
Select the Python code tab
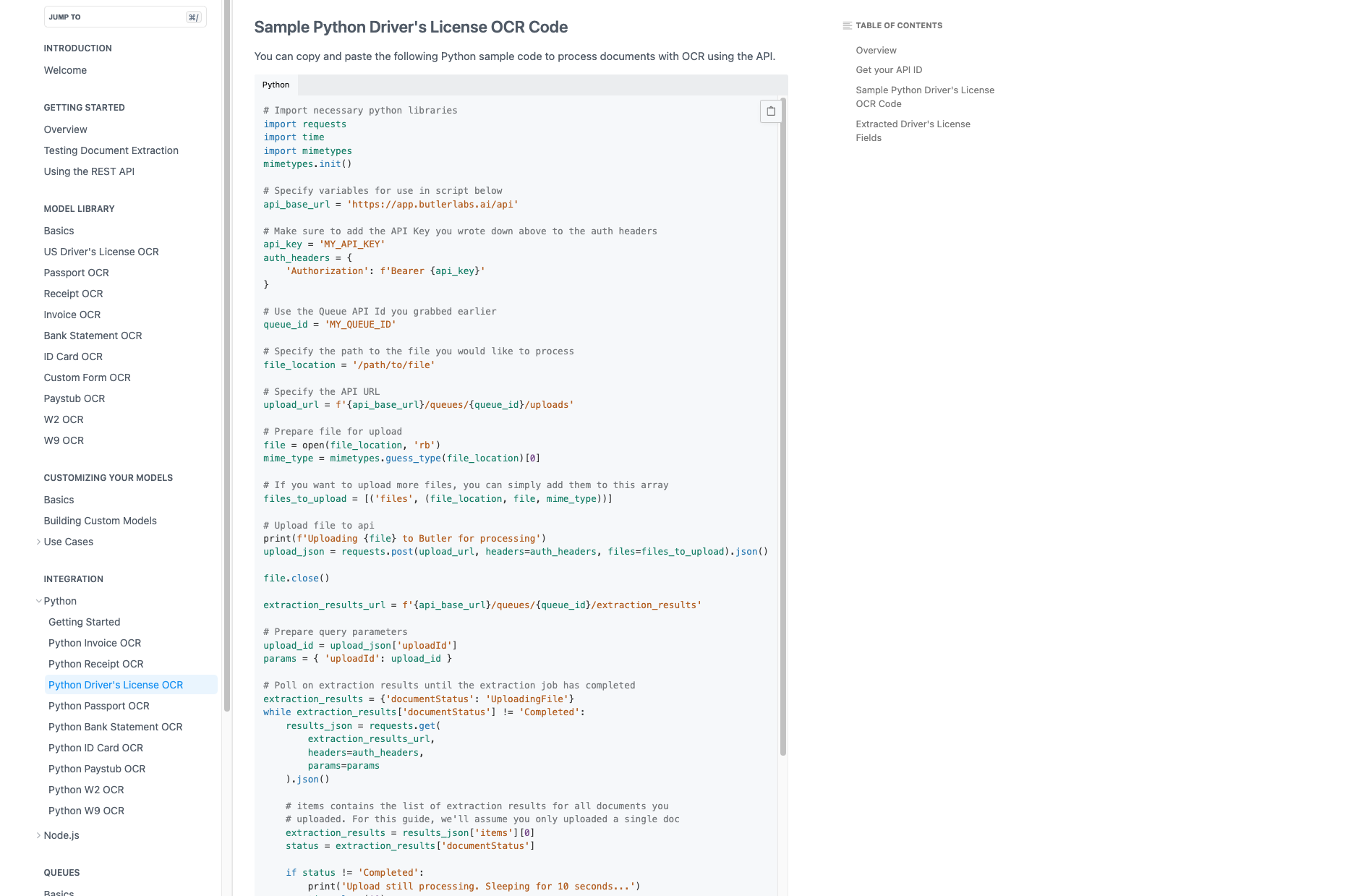(276, 85)
